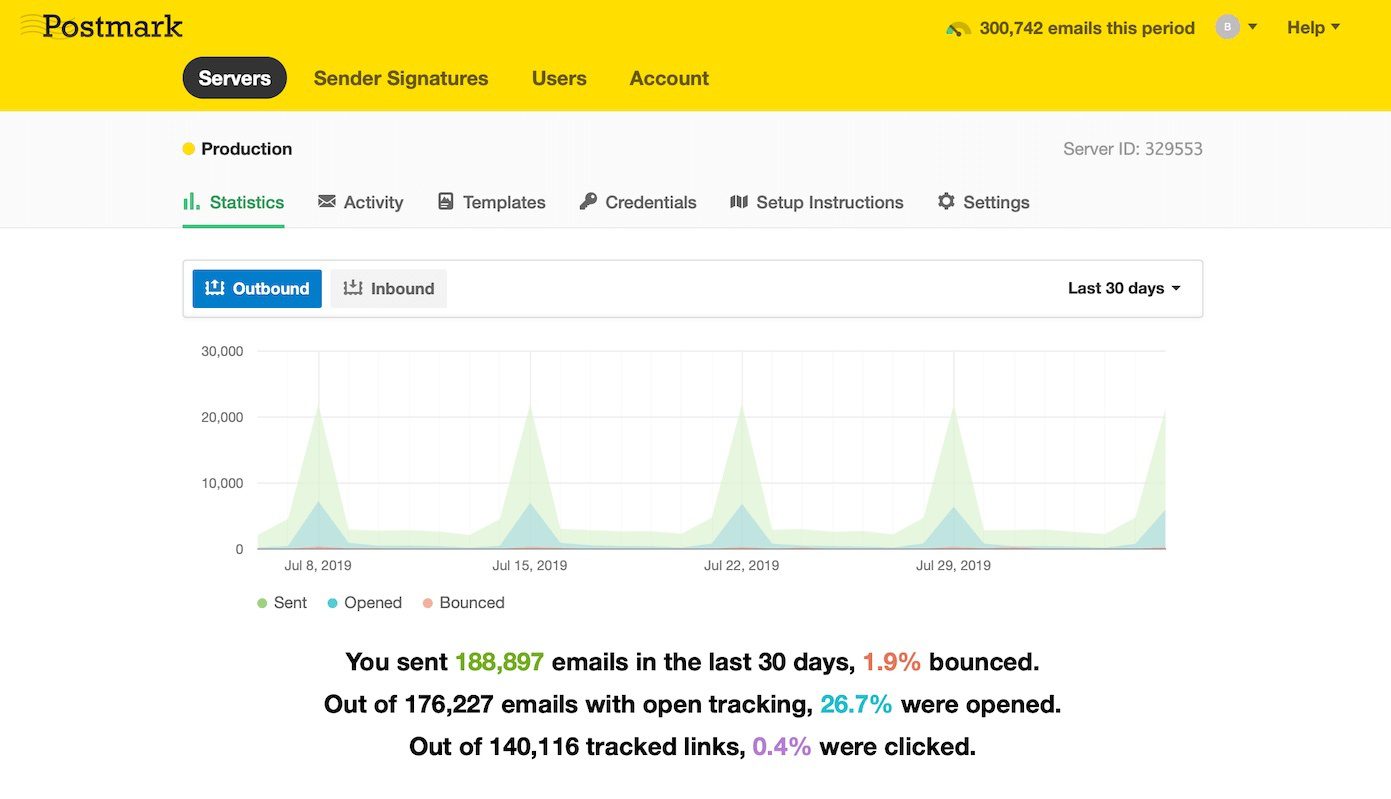Image resolution: width=1391 pixels, height=799 pixels.
Task: Click the Activity envelope icon
Action: coord(327,202)
